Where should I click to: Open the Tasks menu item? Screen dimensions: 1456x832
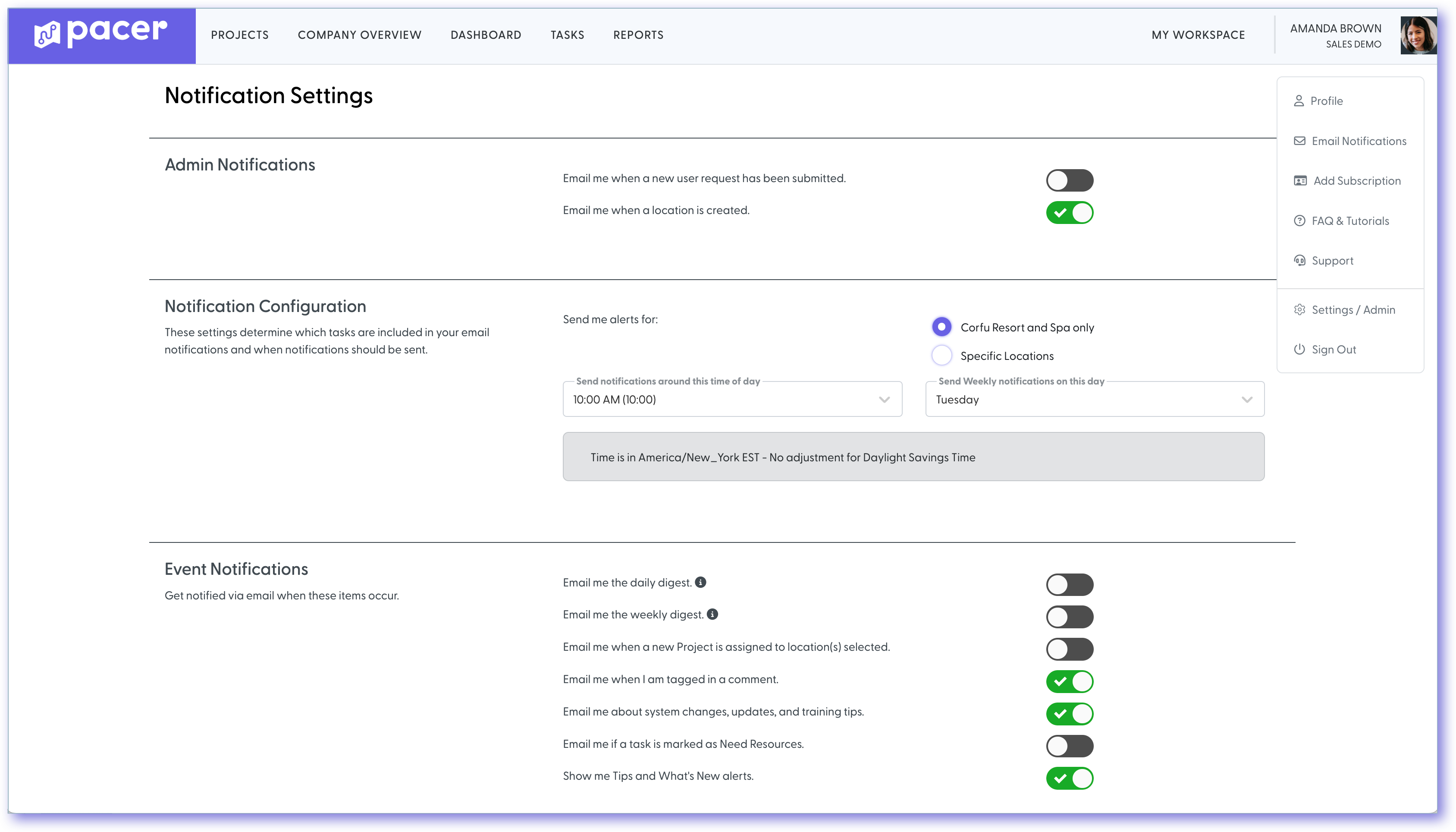pos(567,35)
